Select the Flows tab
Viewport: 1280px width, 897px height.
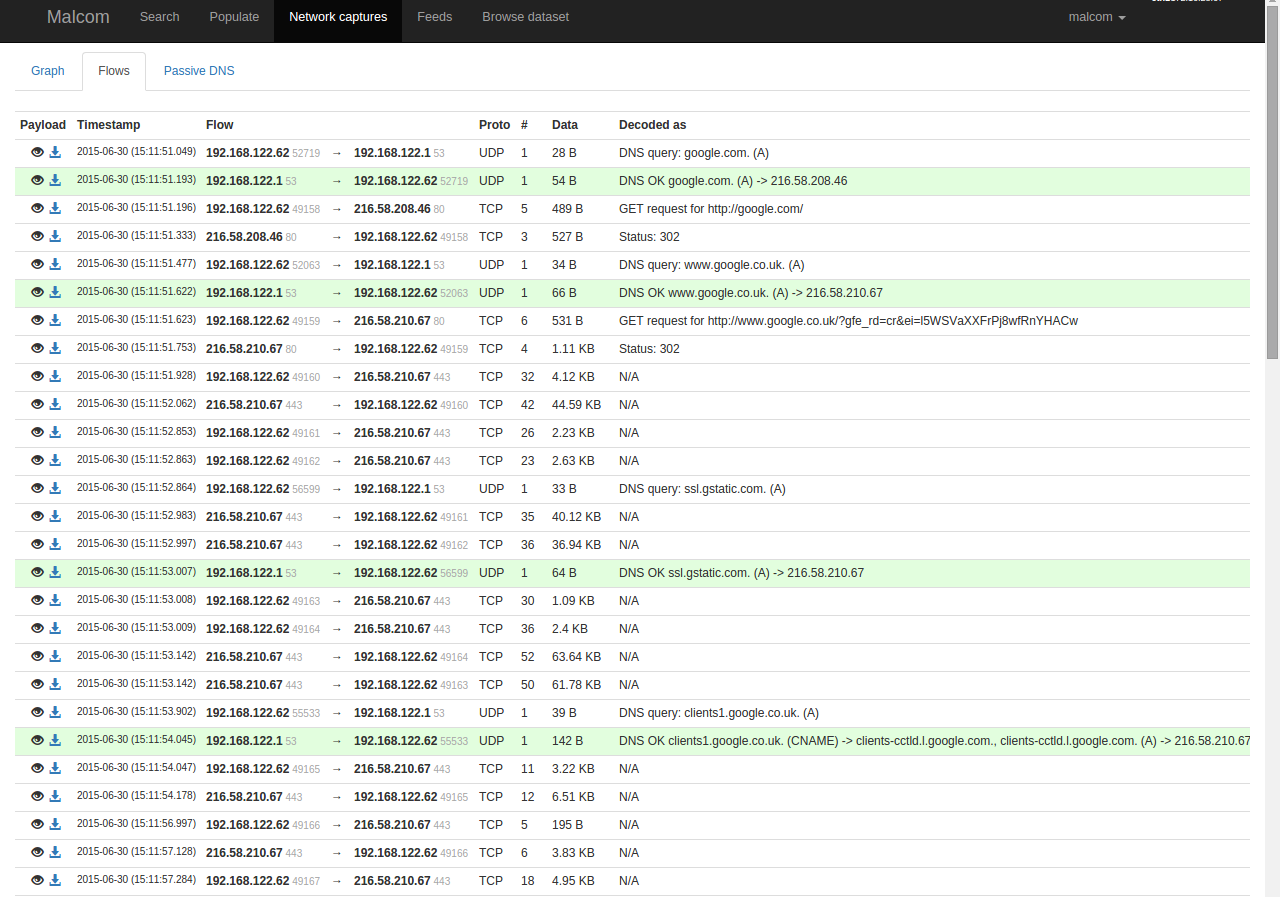pyautogui.click(x=114, y=71)
